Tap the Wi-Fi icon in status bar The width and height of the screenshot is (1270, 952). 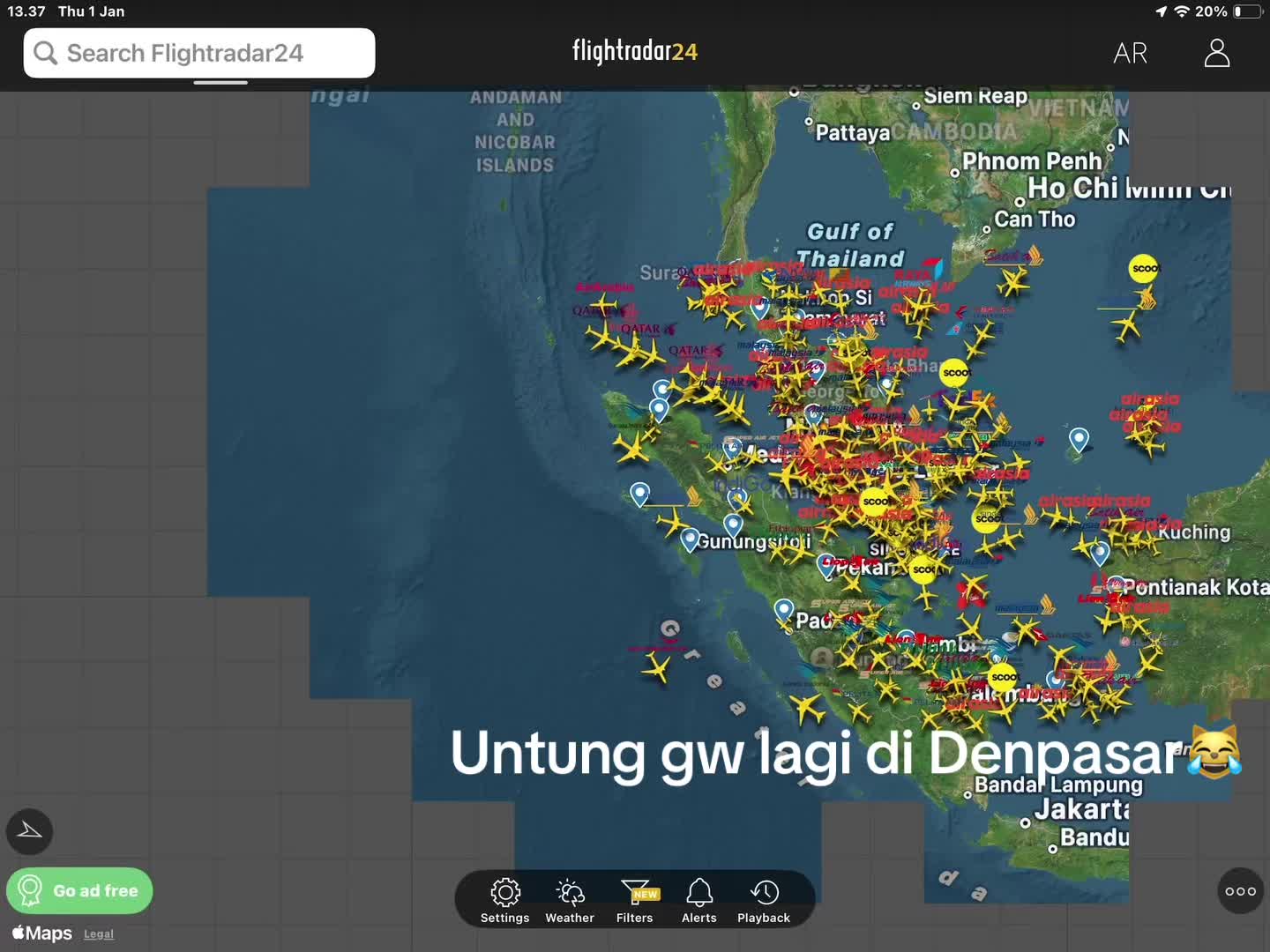point(1182,11)
